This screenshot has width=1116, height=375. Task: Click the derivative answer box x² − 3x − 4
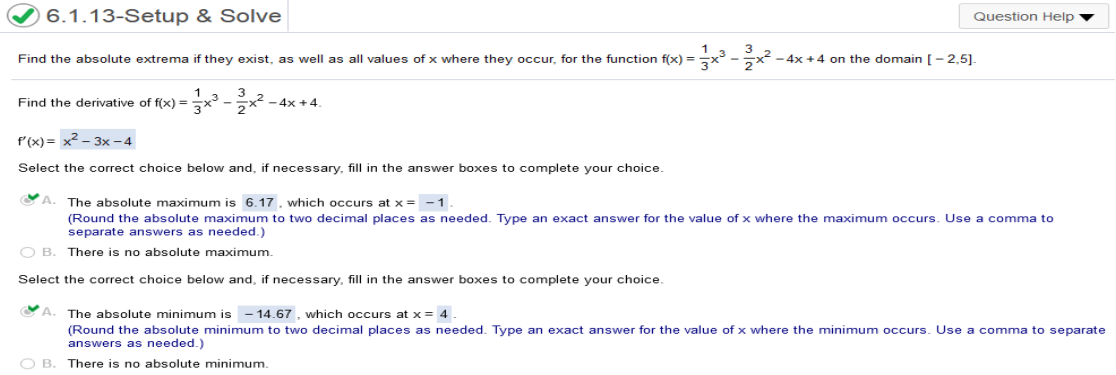click(98, 142)
